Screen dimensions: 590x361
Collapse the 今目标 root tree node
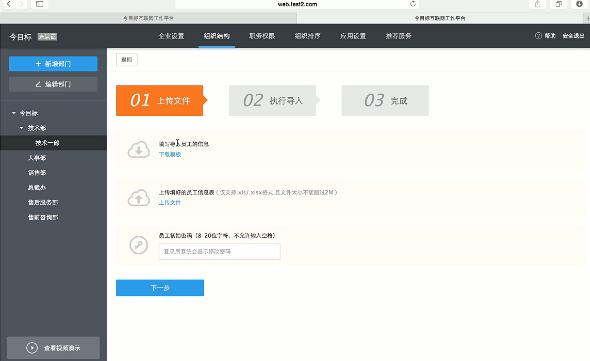click(x=14, y=113)
